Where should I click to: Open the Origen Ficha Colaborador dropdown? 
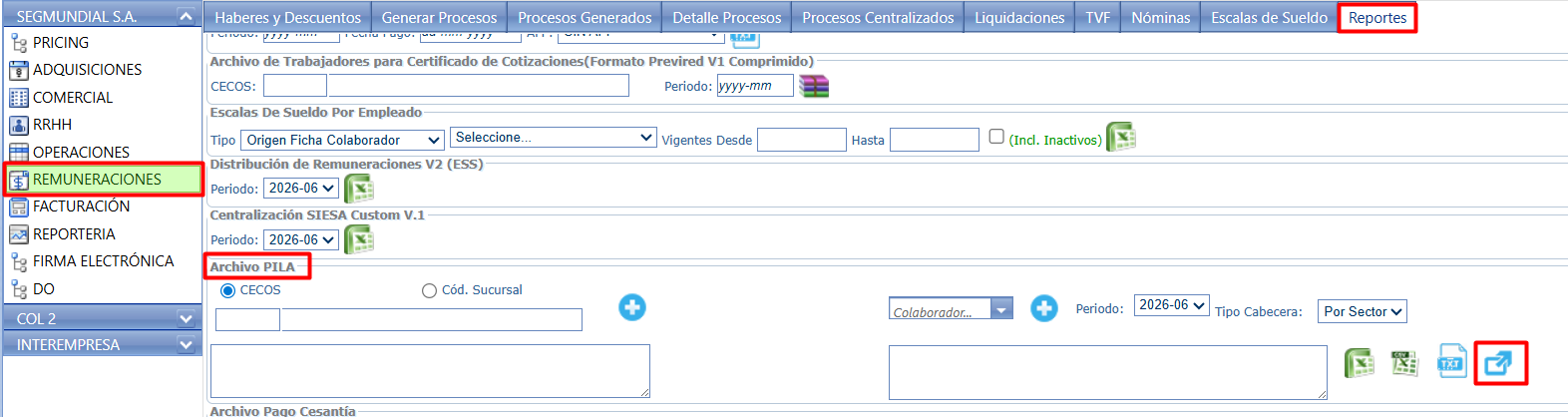coord(342,140)
